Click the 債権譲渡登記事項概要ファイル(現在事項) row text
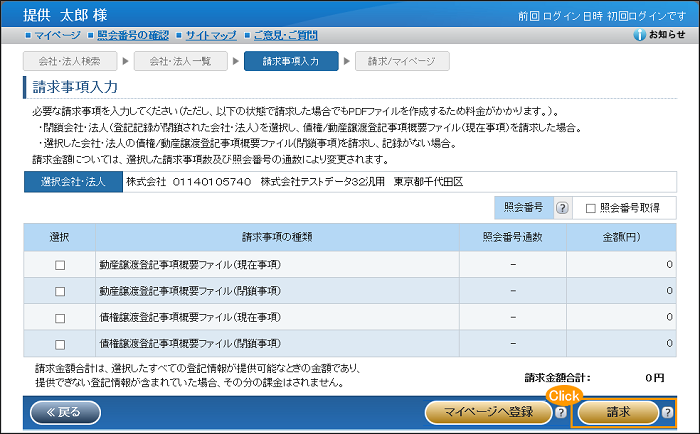 pyautogui.click(x=190, y=317)
